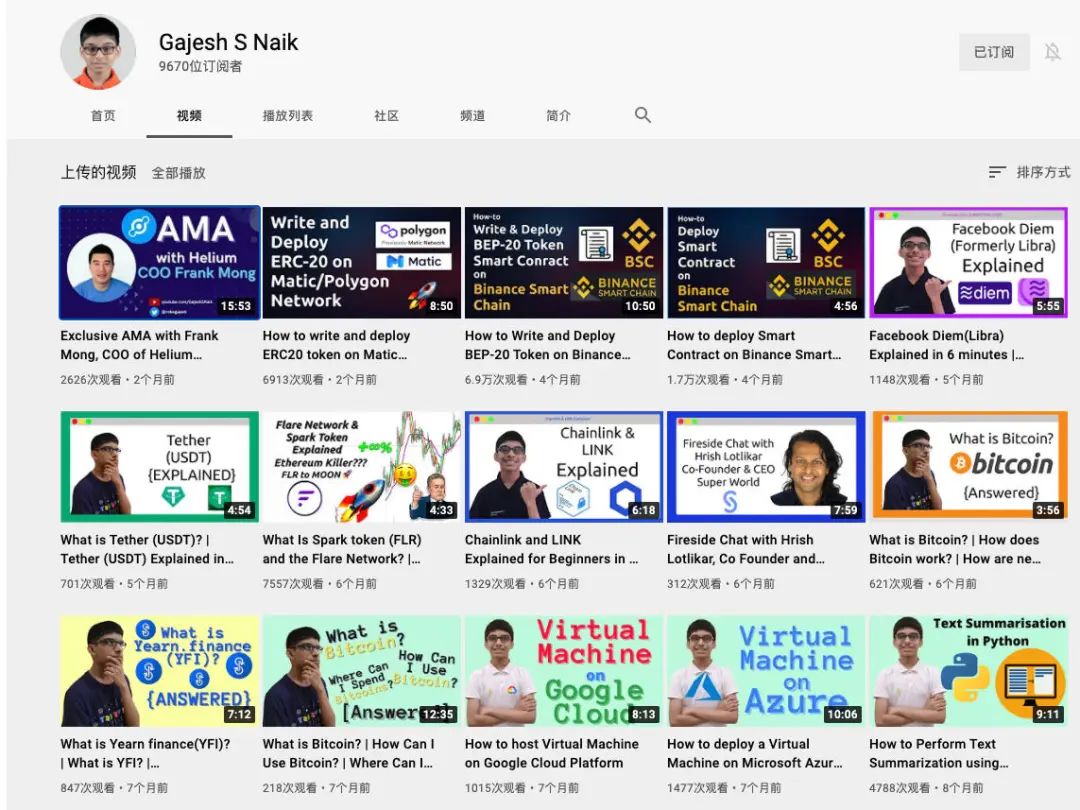Screen dimensions: 1080x810
Task: Click title Facebook Diem(Libra) Explained in 6 minutes
Action: 946,345
